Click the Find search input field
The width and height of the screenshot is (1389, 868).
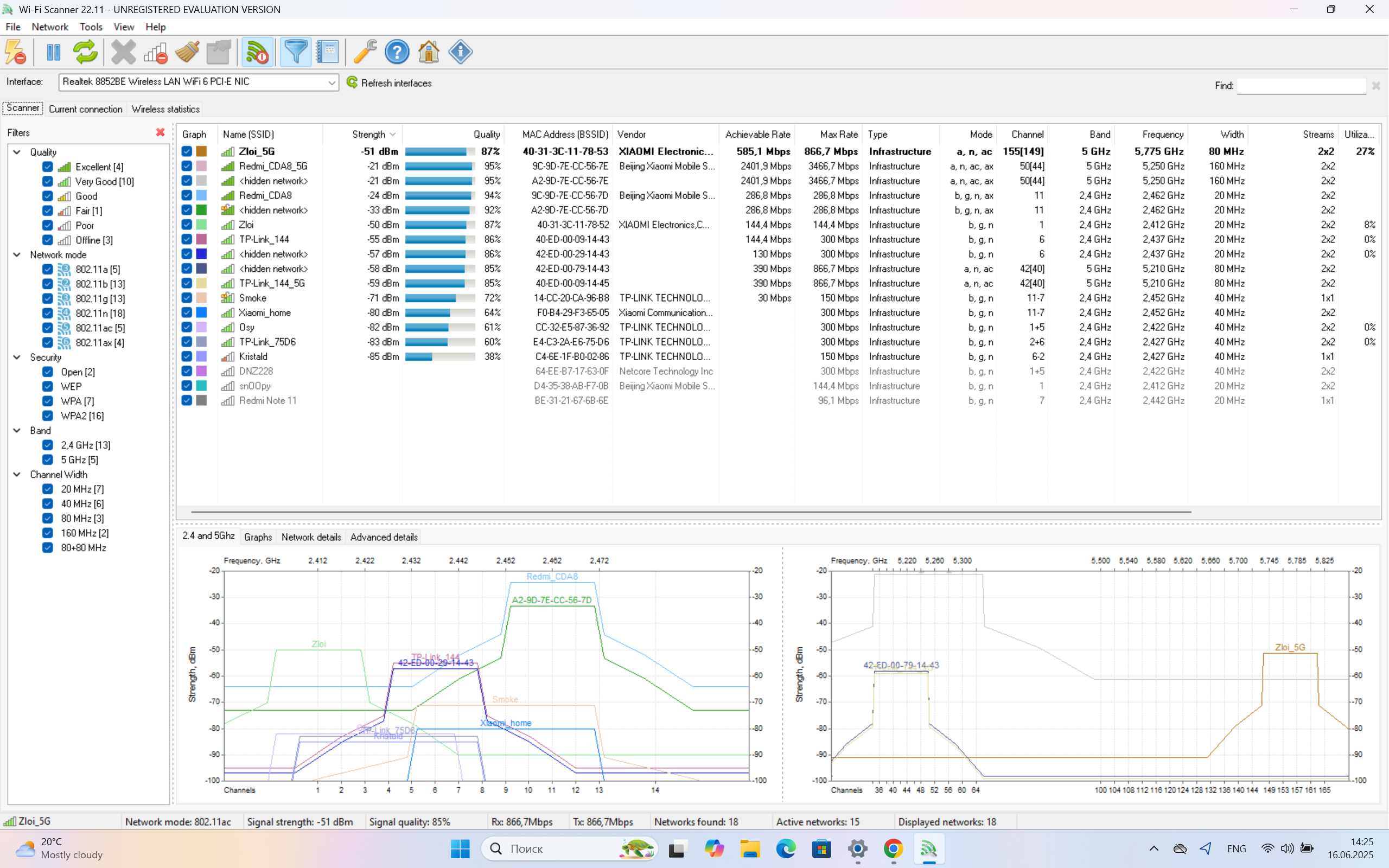1301,86
